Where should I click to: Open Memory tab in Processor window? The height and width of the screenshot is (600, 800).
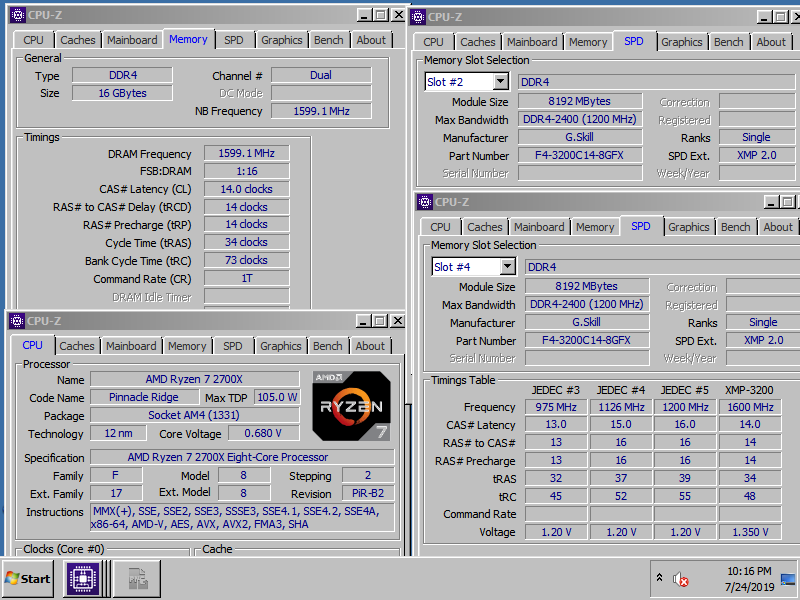187,346
